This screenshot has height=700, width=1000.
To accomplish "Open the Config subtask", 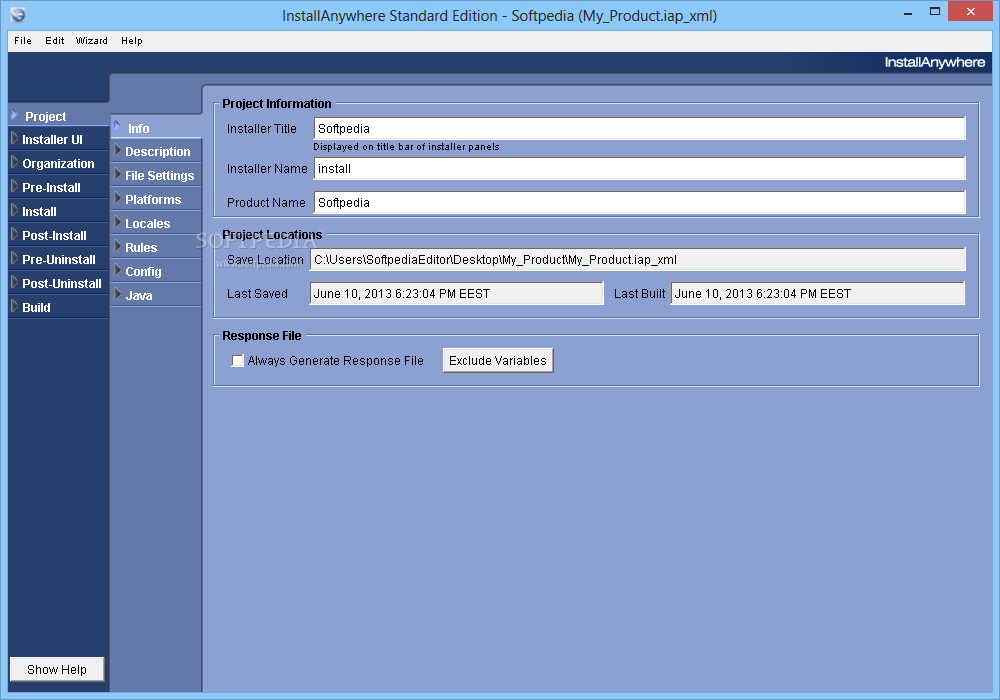I will tap(156, 272).
